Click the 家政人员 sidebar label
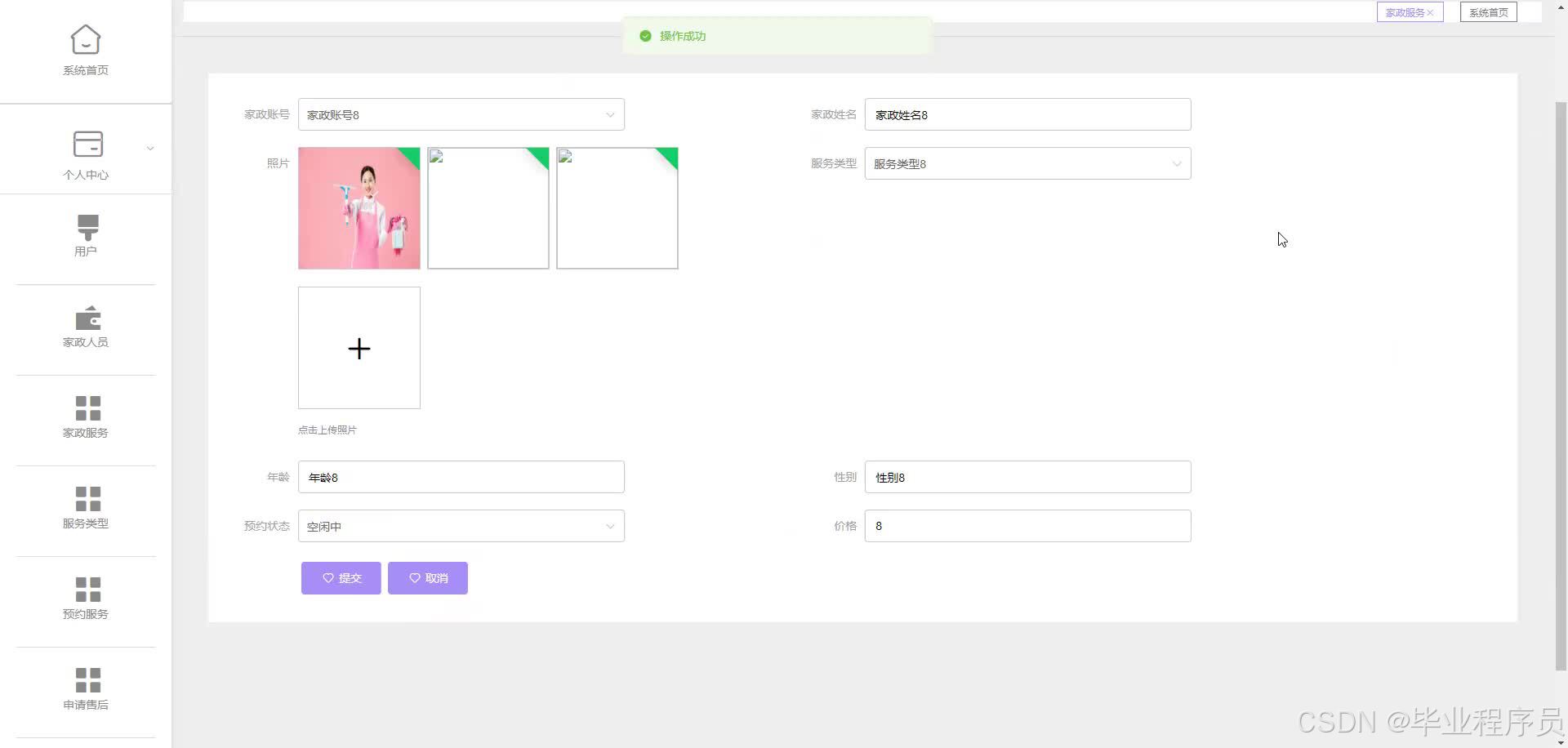The height and width of the screenshot is (748, 1568). [86, 342]
